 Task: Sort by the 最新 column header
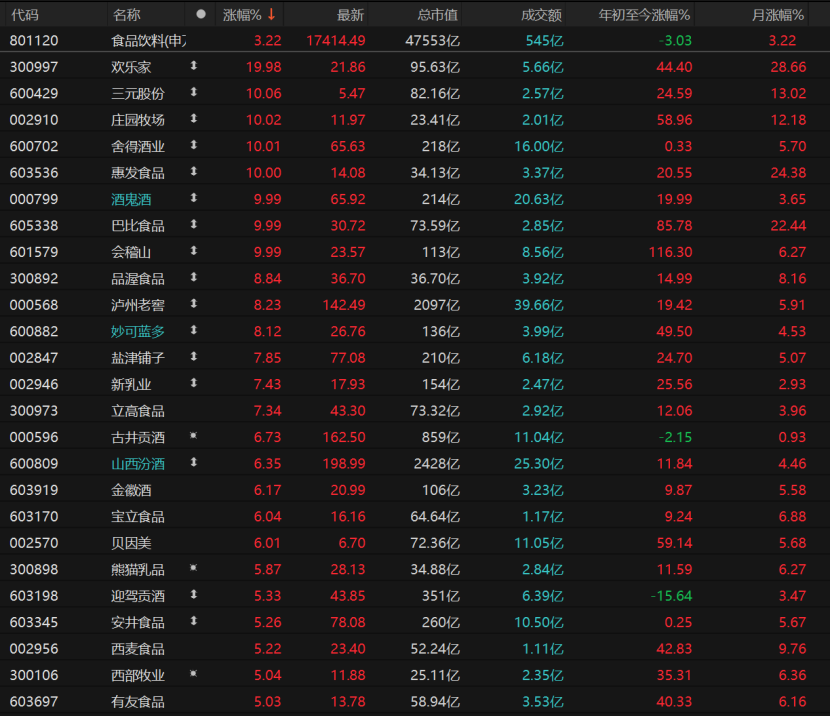coord(350,15)
